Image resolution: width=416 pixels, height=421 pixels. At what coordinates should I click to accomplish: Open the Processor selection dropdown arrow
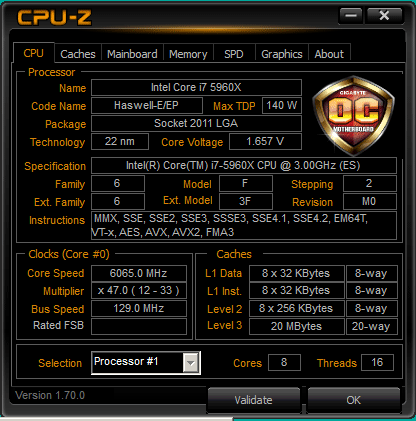point(191,363)
